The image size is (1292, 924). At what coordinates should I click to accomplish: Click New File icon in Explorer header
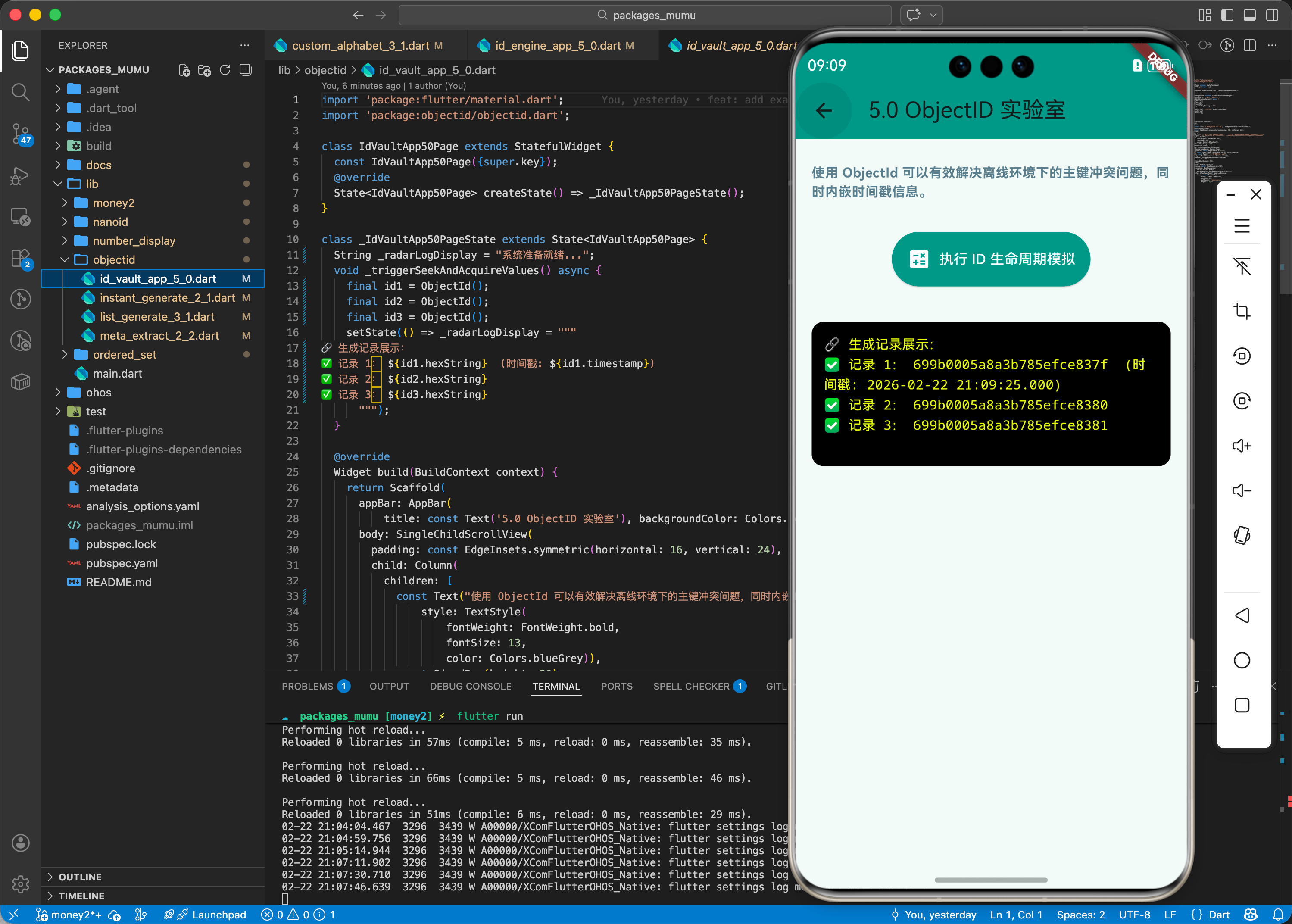[184, 70]
